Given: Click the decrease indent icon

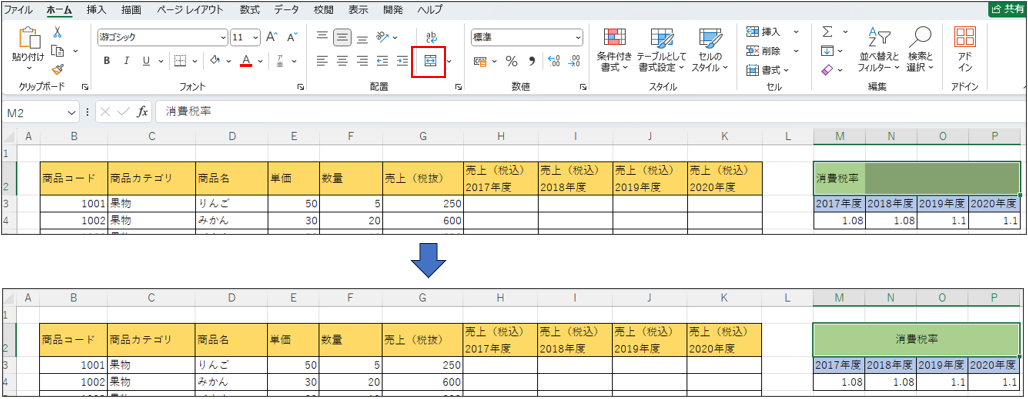Looking at the screenshot, I should click(x=383, y=61).
